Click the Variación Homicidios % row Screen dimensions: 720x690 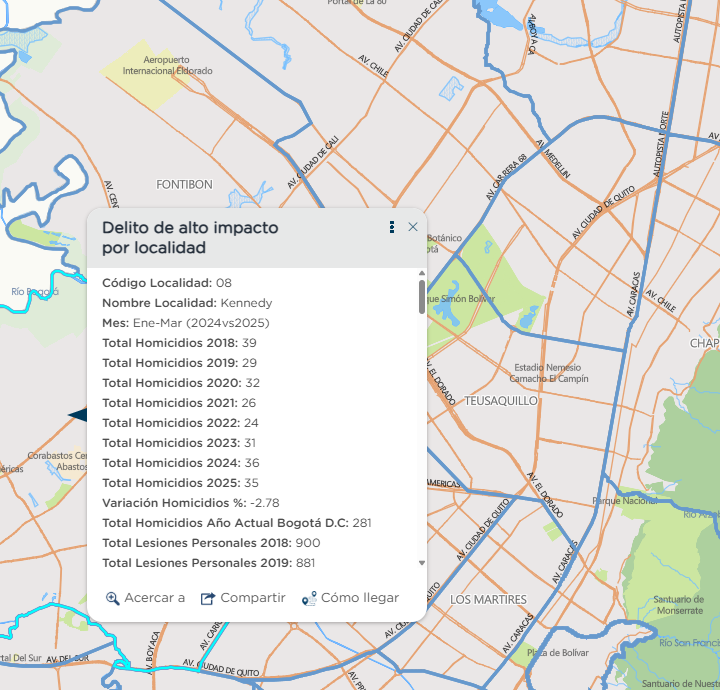188,502
